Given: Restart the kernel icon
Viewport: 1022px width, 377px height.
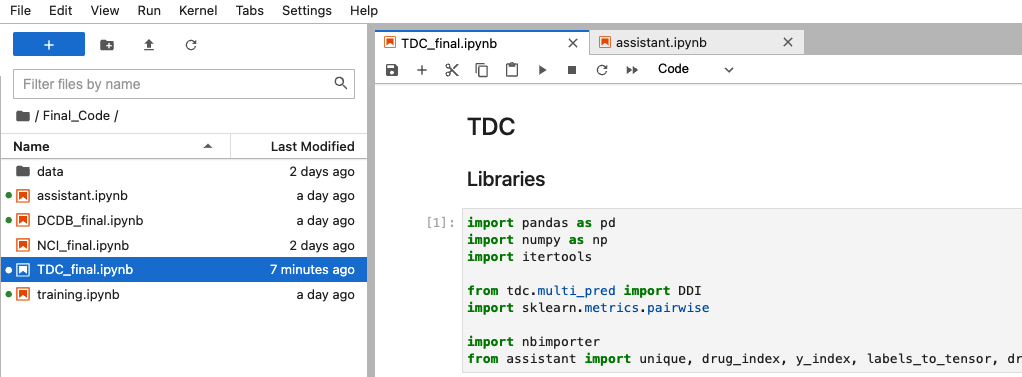Looking at the screenshot, I should coord(602,70).
